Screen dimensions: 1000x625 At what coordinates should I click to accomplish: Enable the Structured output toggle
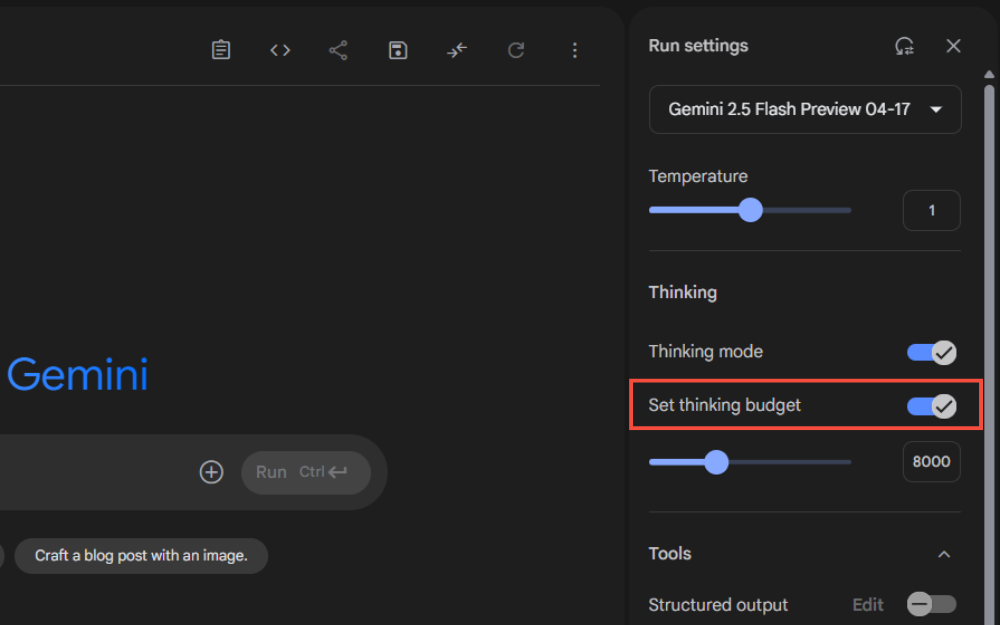[932, 603]
